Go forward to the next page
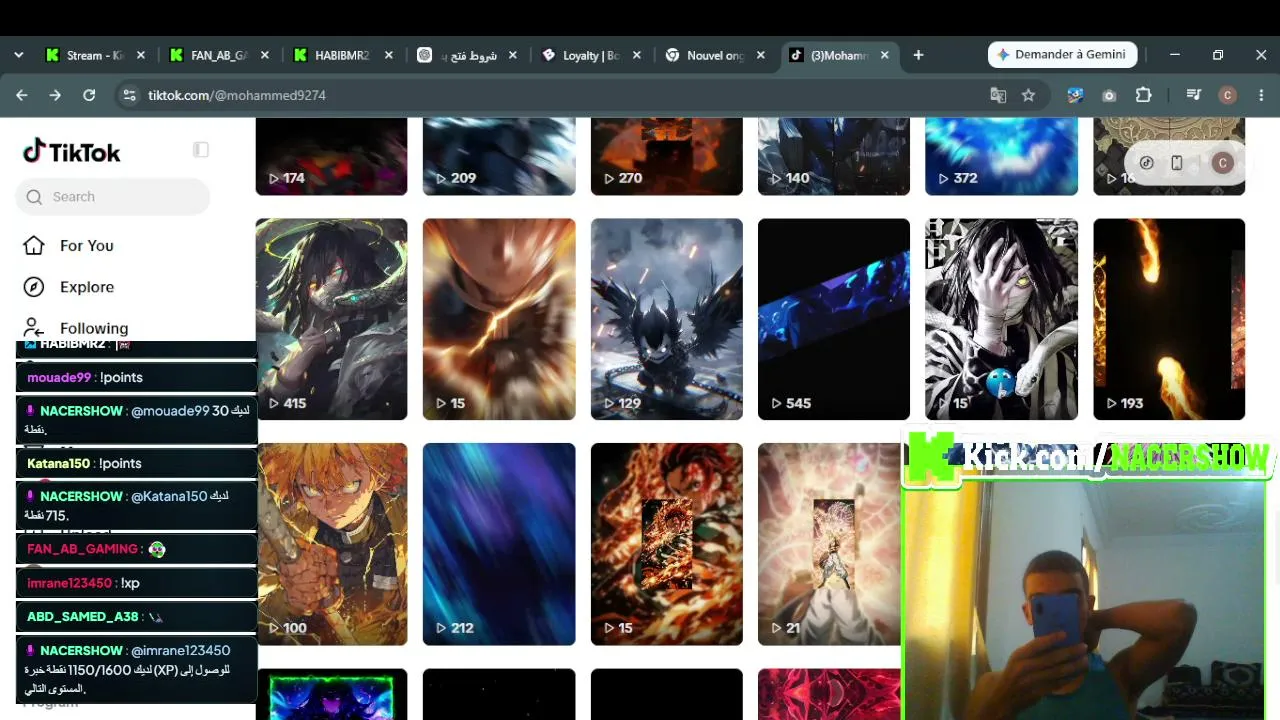 click(x=55, y=95)
